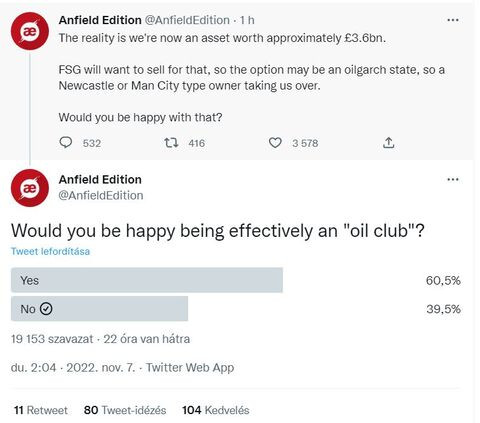Open the three-dot menu on the first tweet
480x423 pixels.
pyautogui.click(x=452, y=20)
